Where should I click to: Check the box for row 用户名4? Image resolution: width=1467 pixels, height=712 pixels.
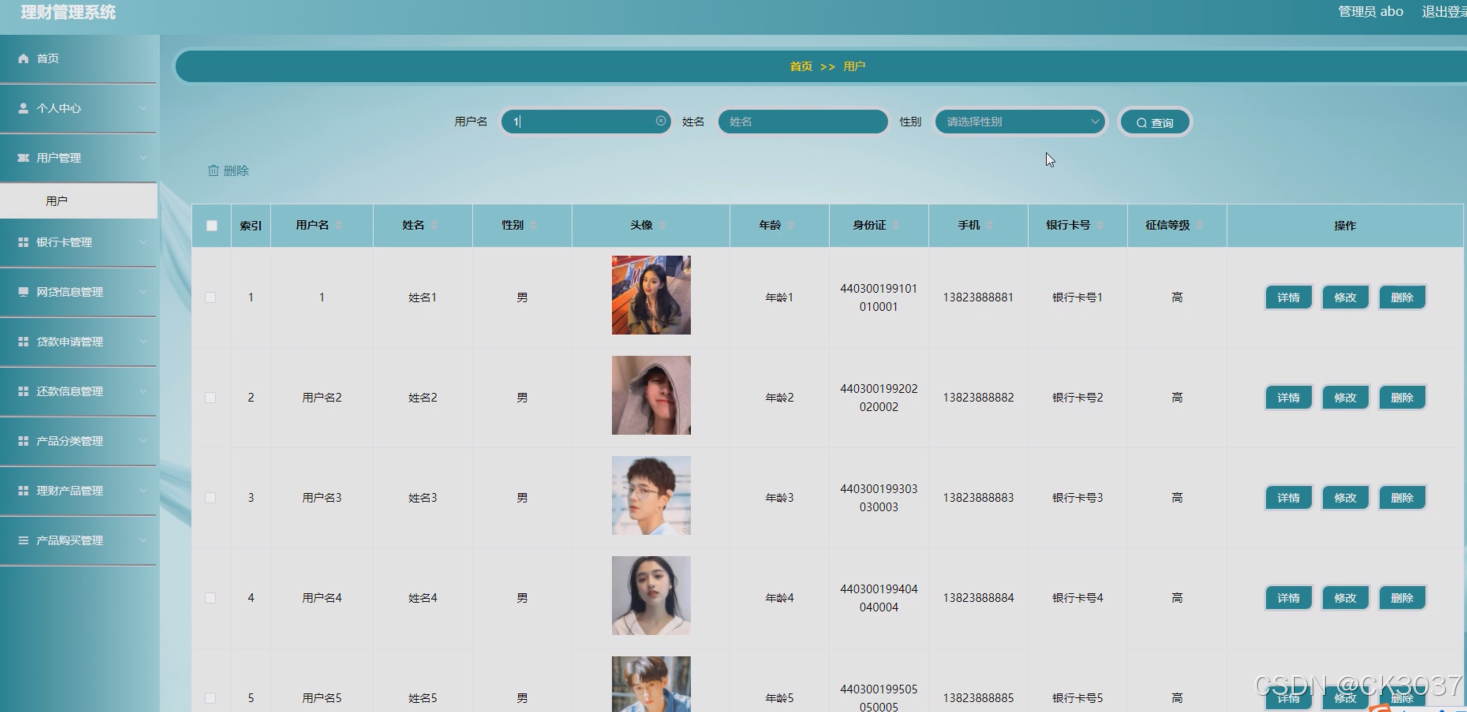tap(210, 598)
